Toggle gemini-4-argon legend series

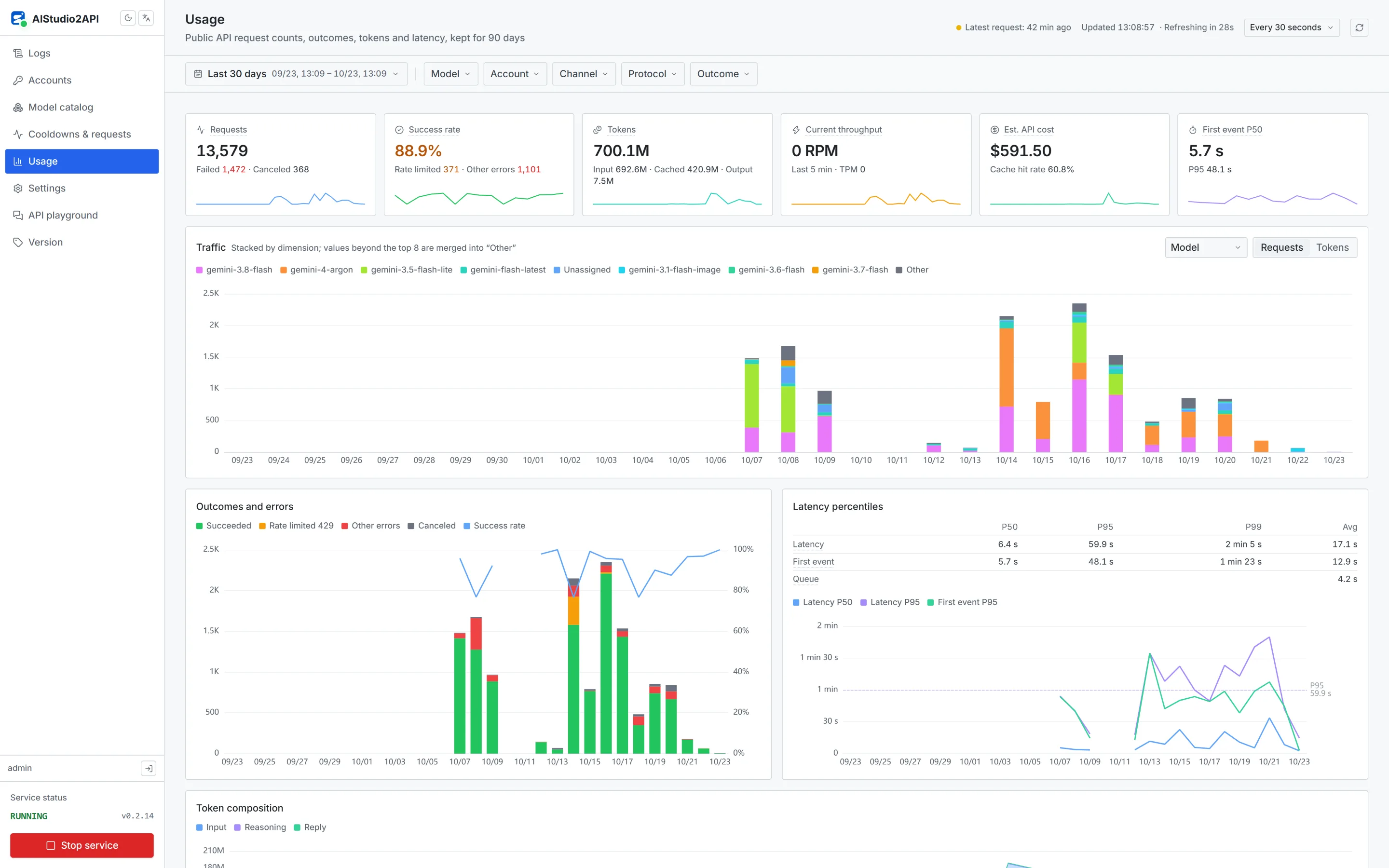pos(316,270)
